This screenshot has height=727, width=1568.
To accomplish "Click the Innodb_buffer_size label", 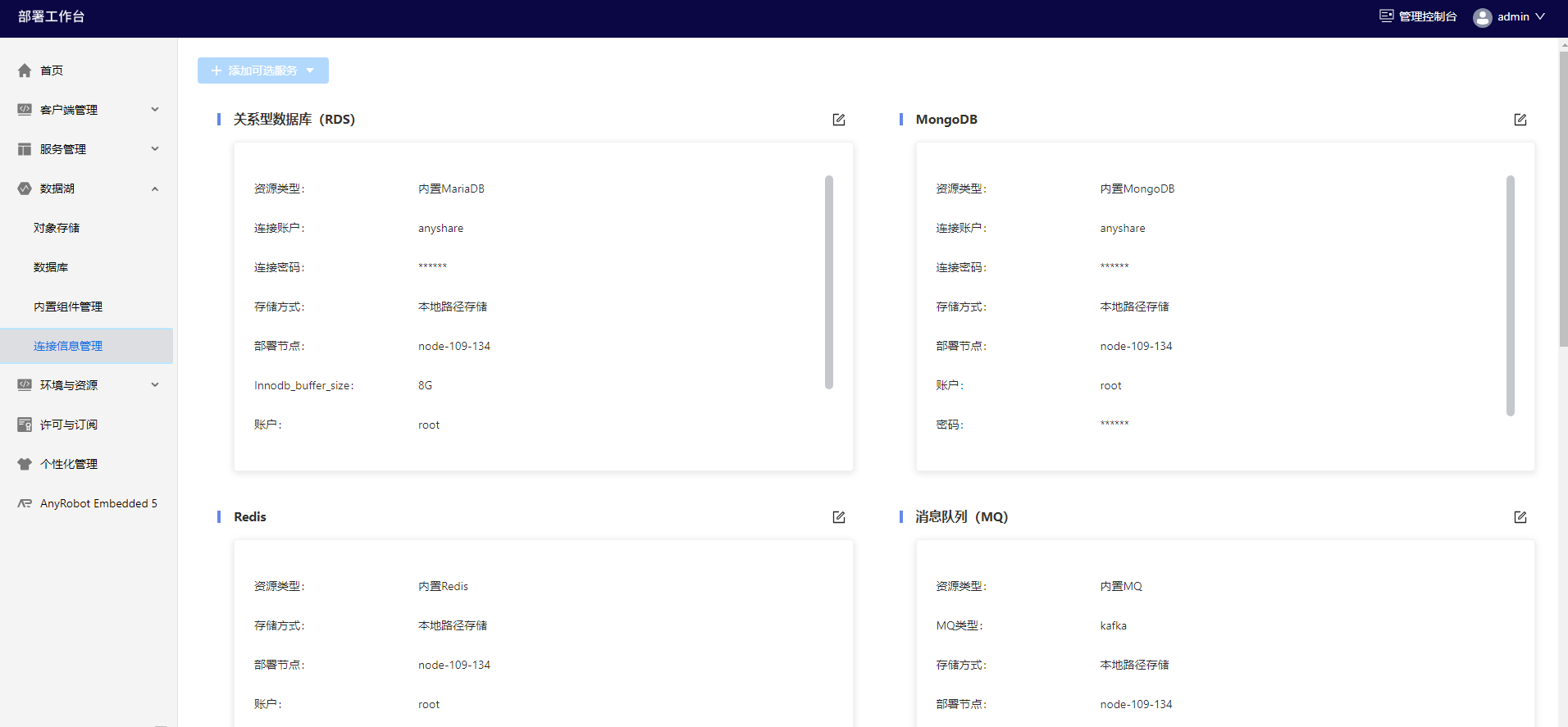I will [303, 385].
